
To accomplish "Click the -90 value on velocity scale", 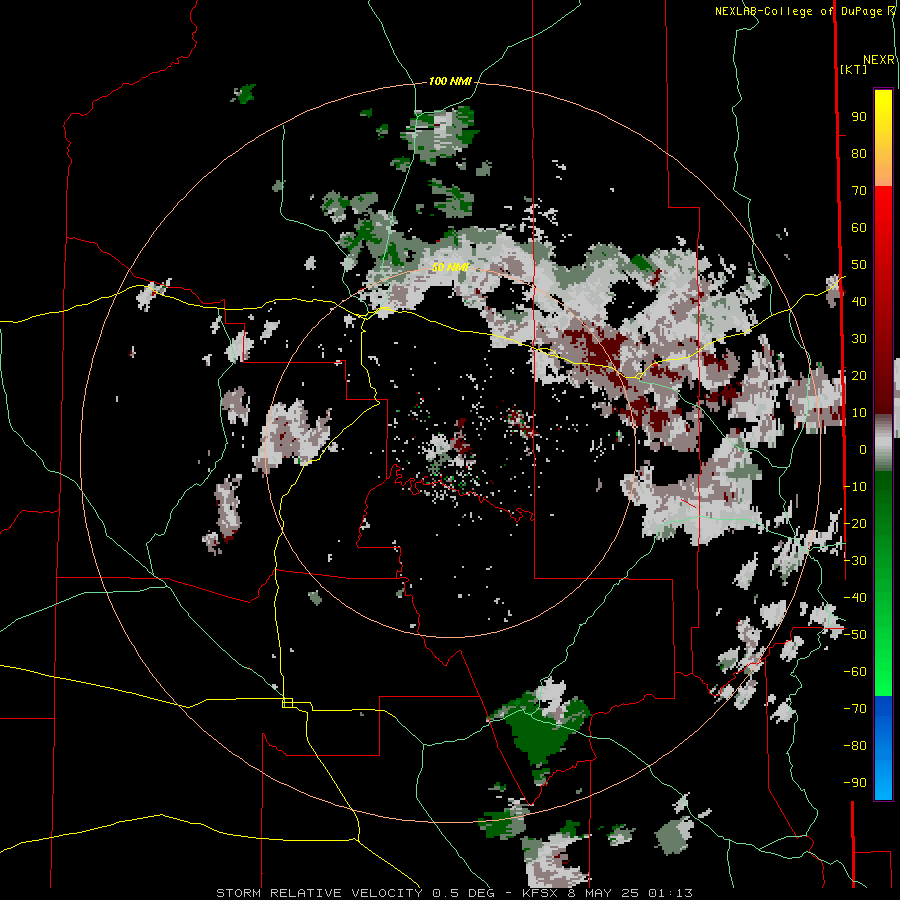I will coord(855,782).
